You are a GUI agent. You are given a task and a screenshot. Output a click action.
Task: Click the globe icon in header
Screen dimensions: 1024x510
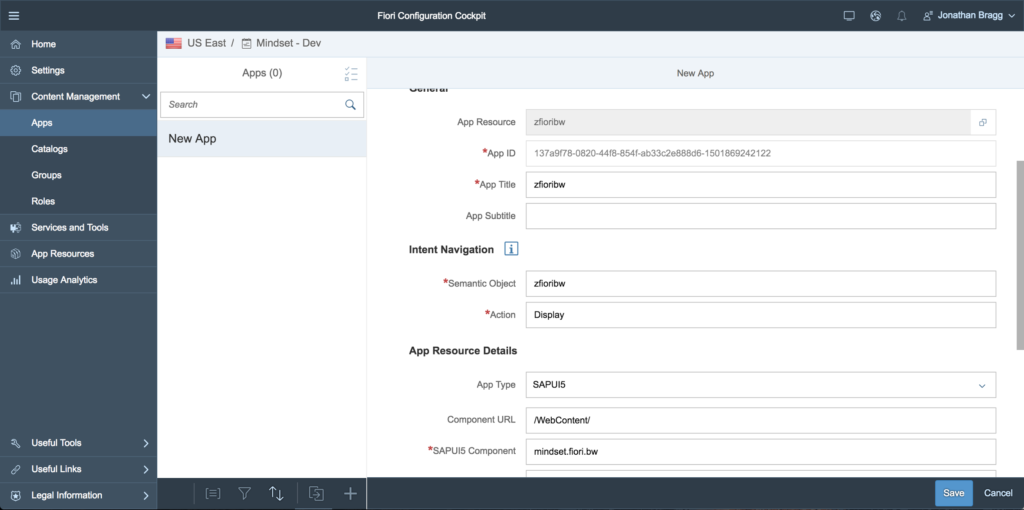[876, 16]
